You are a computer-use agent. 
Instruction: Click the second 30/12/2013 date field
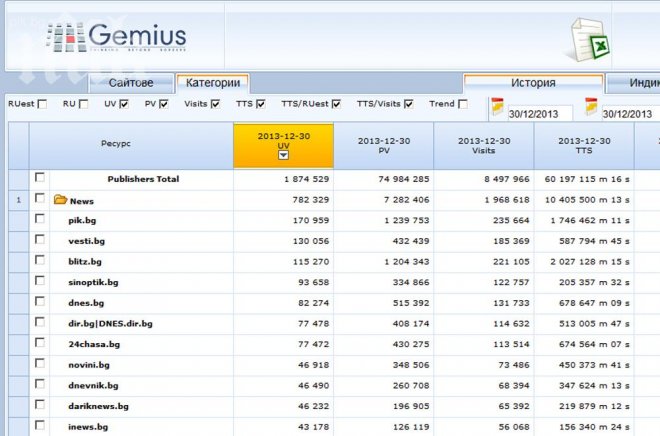(631, 114)
